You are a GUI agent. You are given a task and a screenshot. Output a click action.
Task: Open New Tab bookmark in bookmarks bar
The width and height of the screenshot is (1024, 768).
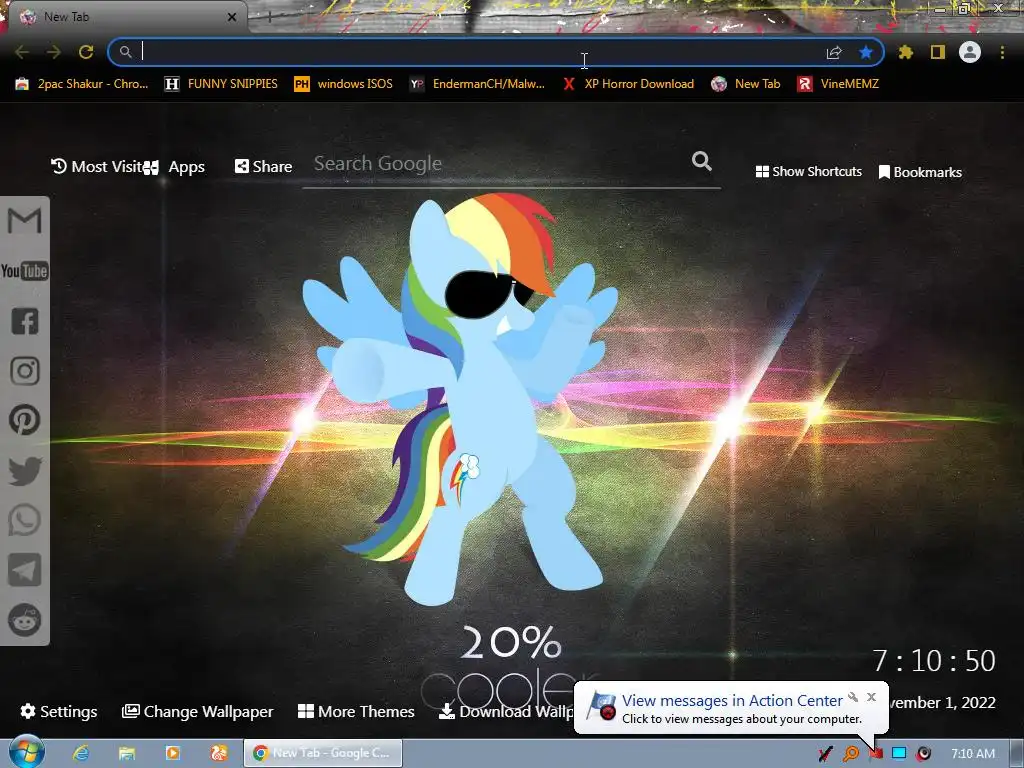tap(746, 84)
